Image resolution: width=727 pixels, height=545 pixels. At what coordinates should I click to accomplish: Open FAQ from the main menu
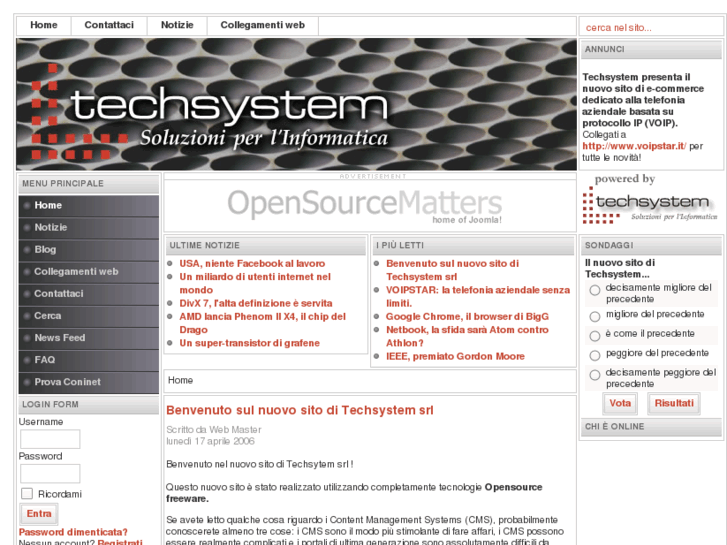pyautogui.click(x=89, y=360)
